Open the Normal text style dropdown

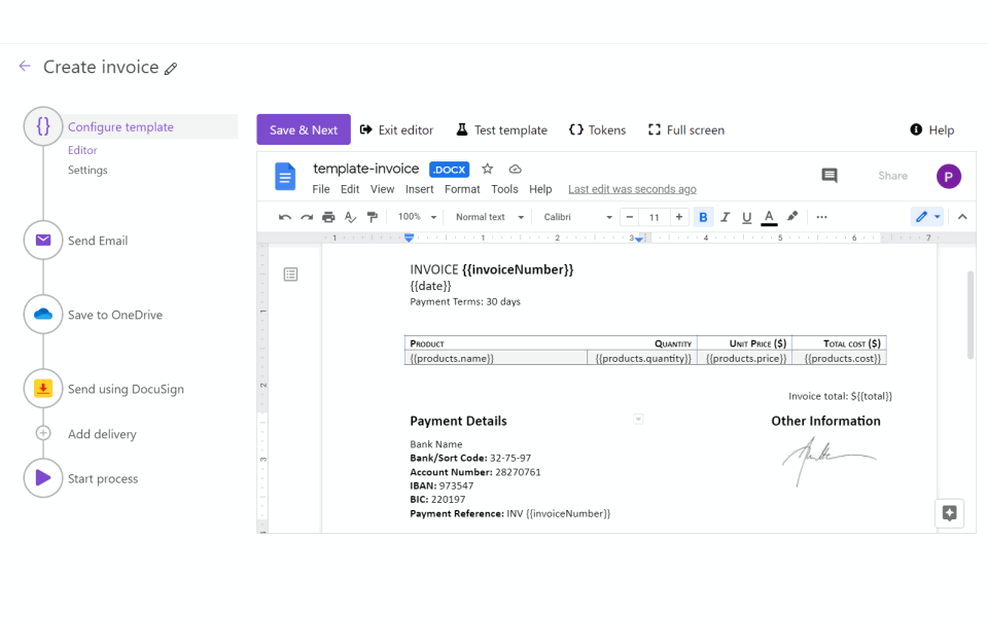(x=490, y=217)
